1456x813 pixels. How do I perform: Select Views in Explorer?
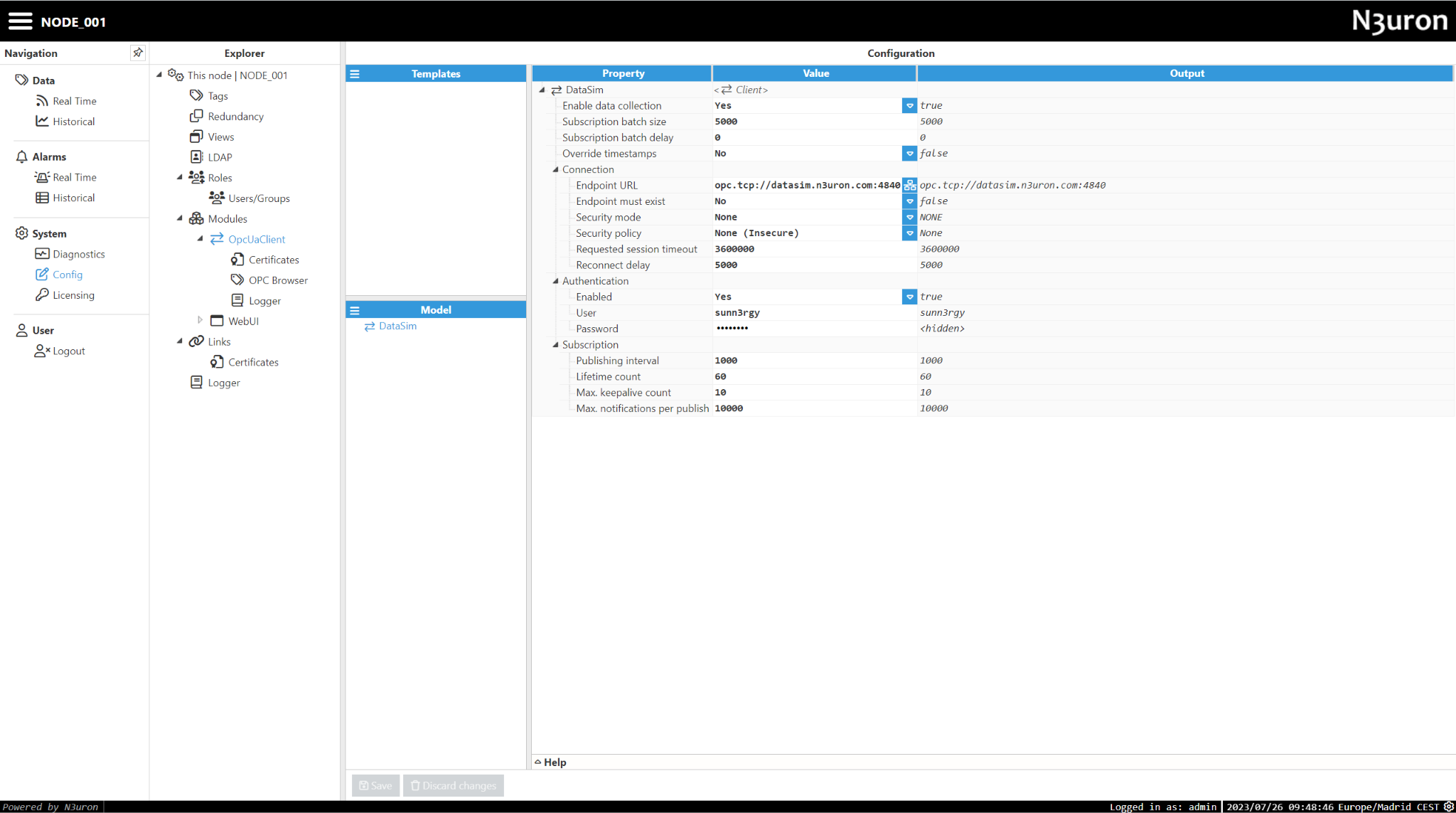point(220,137)
